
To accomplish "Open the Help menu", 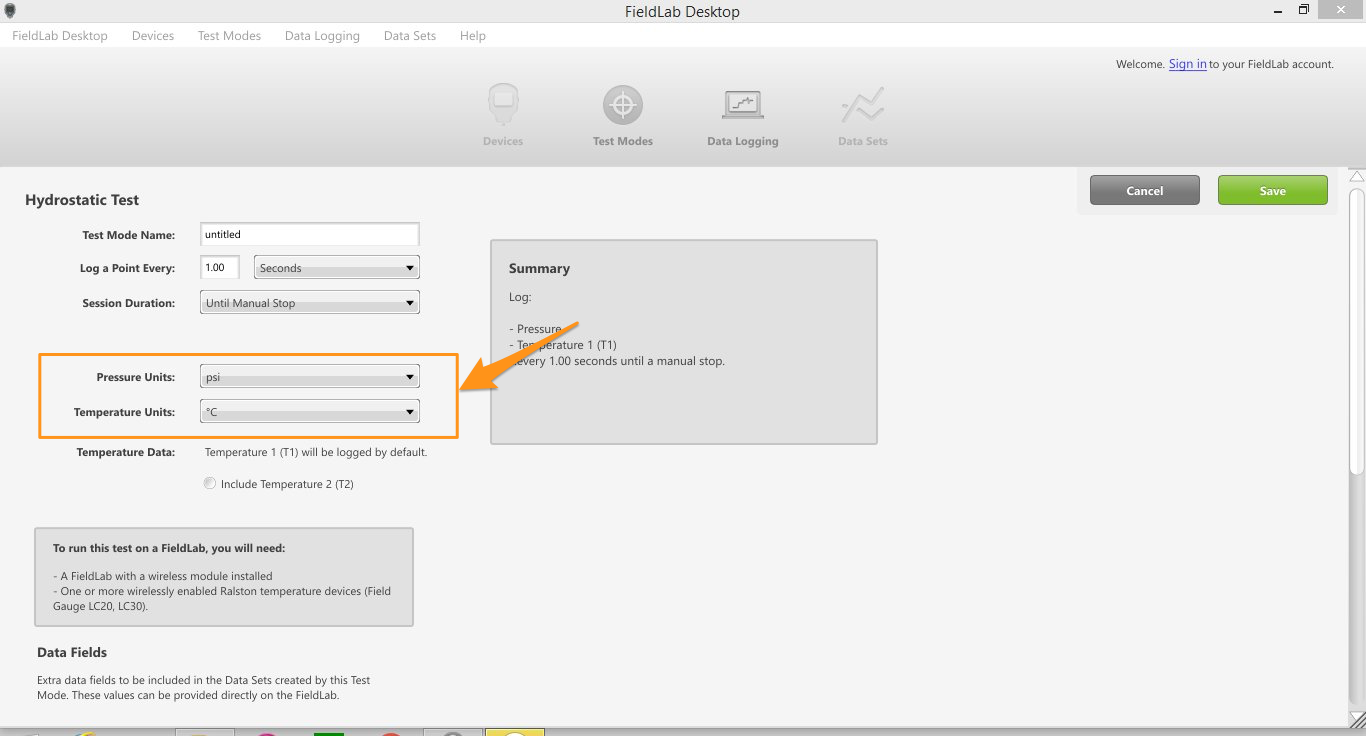I will click(473, 36).
